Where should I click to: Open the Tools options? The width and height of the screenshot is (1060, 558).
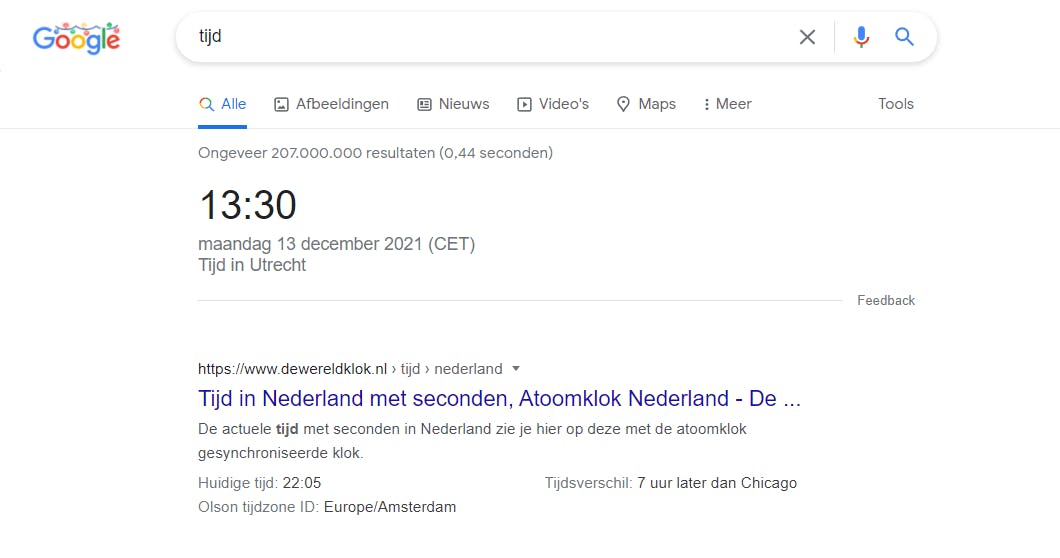pos(896,104)
